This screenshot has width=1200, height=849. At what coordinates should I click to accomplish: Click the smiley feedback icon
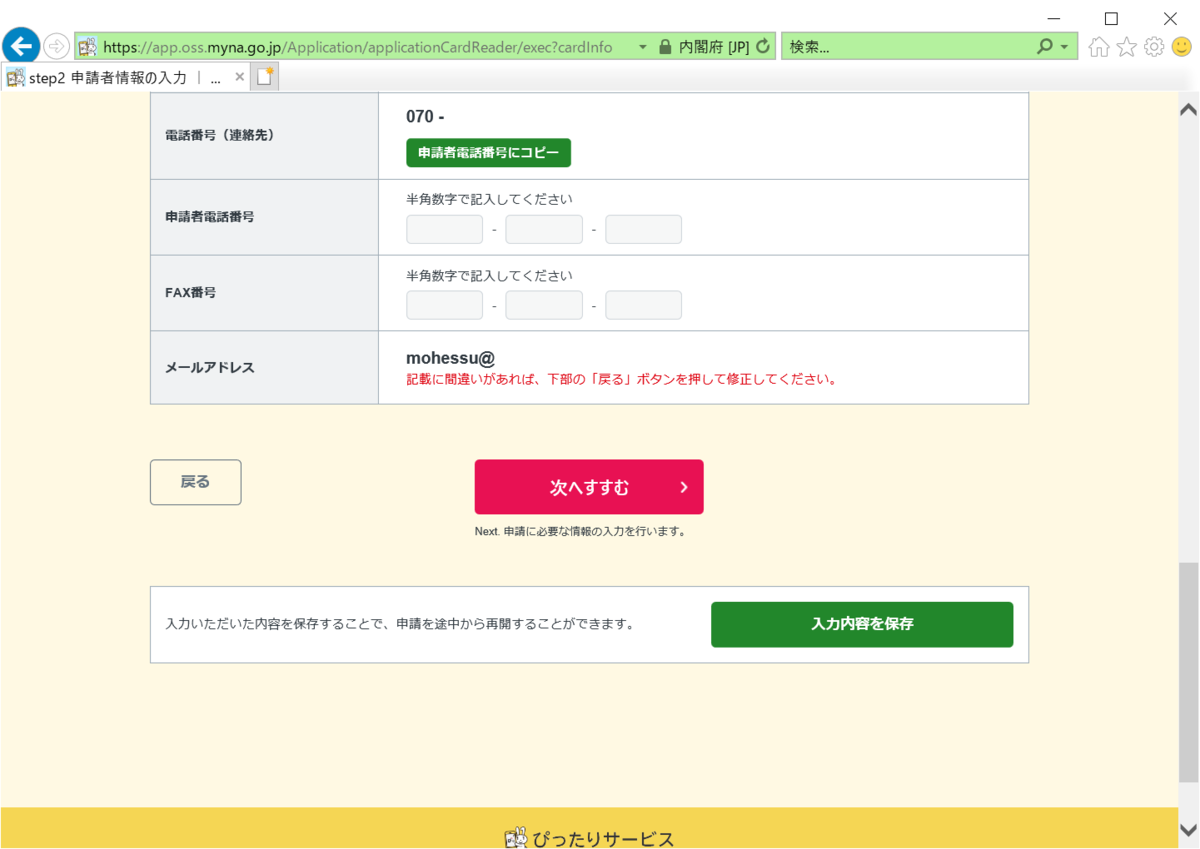(x=1182, y=47)
